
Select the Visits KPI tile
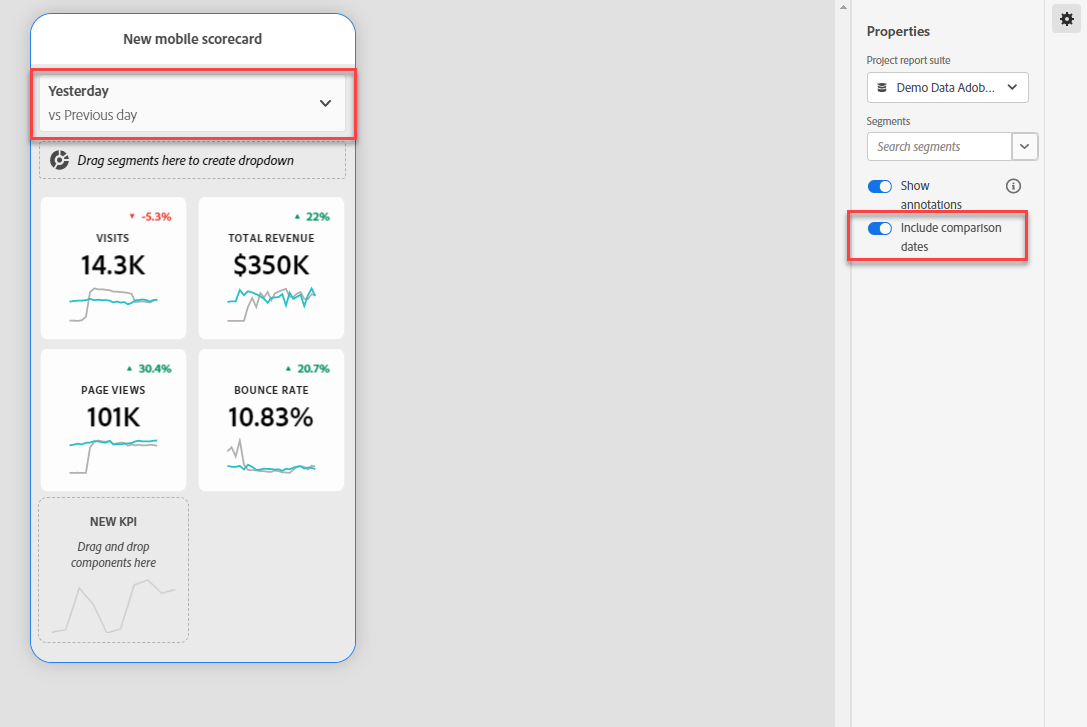(113, 267)
